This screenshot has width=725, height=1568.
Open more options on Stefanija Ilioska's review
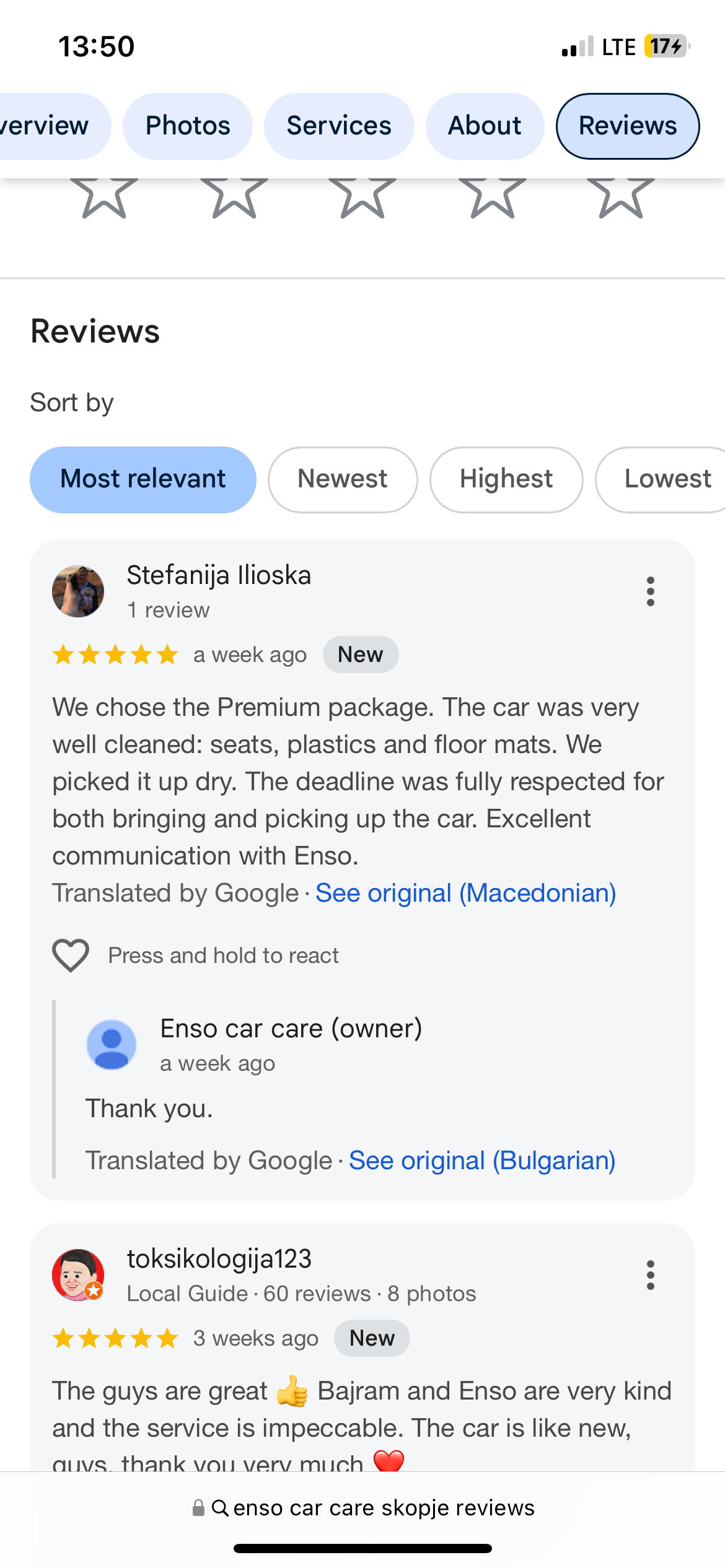point(650,591)
